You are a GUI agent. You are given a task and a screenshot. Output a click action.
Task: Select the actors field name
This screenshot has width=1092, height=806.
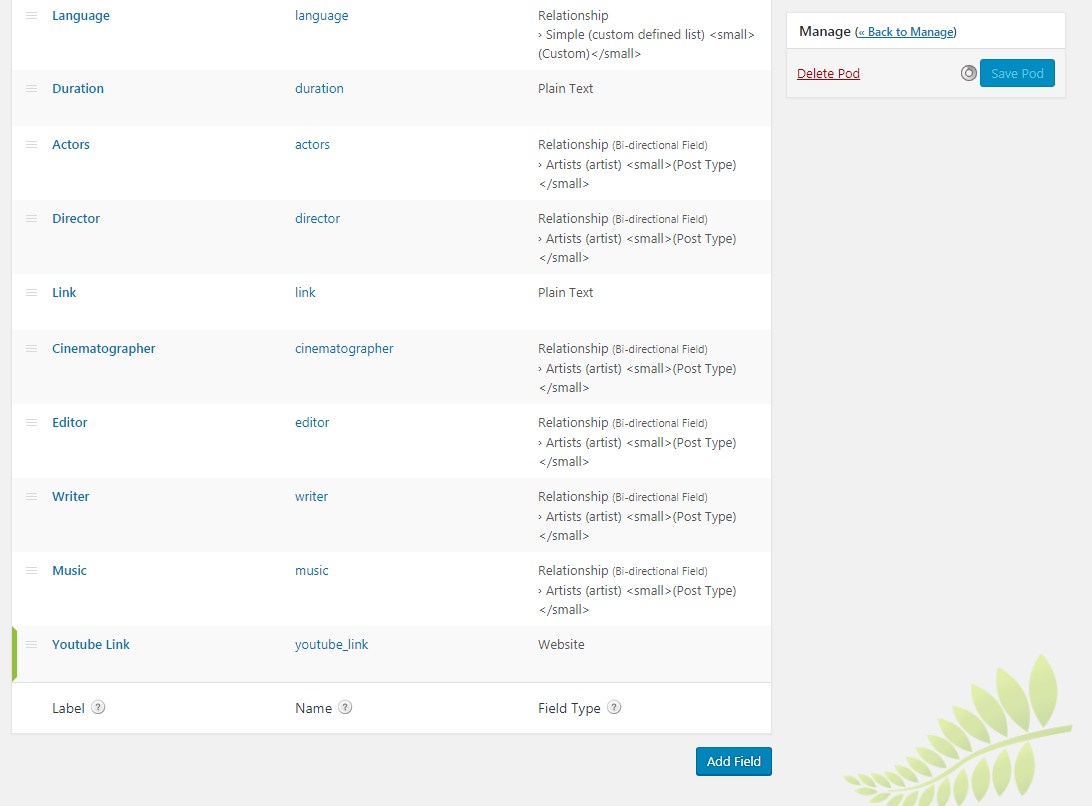pos(311,144)
